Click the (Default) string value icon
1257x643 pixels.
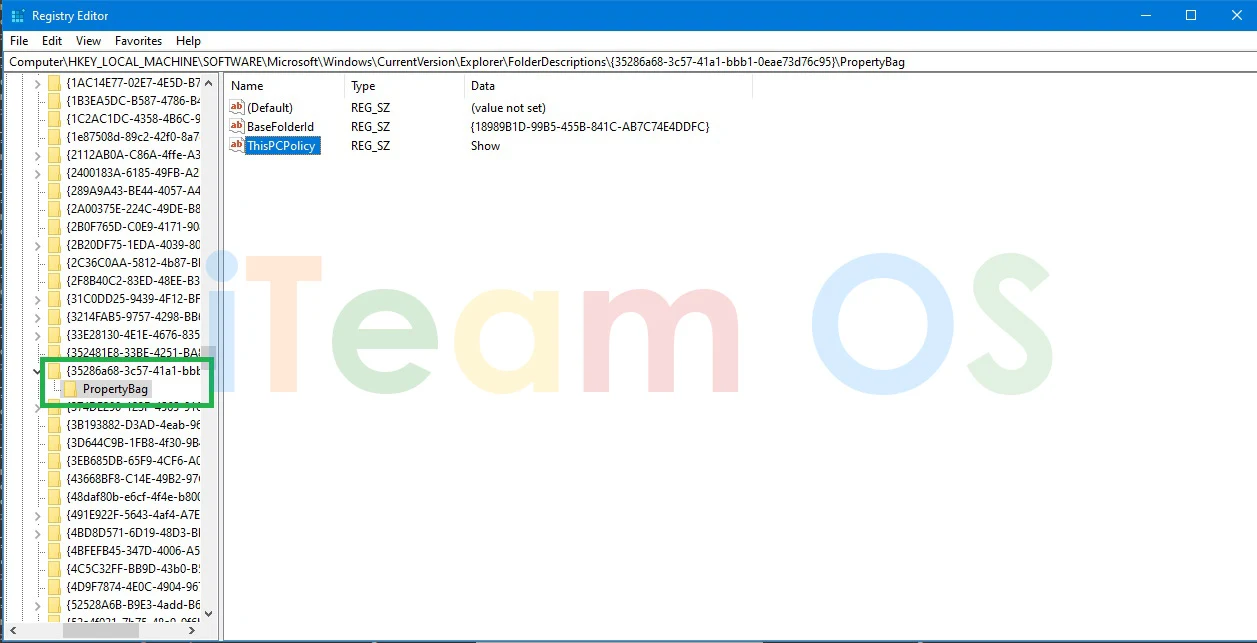237,107
